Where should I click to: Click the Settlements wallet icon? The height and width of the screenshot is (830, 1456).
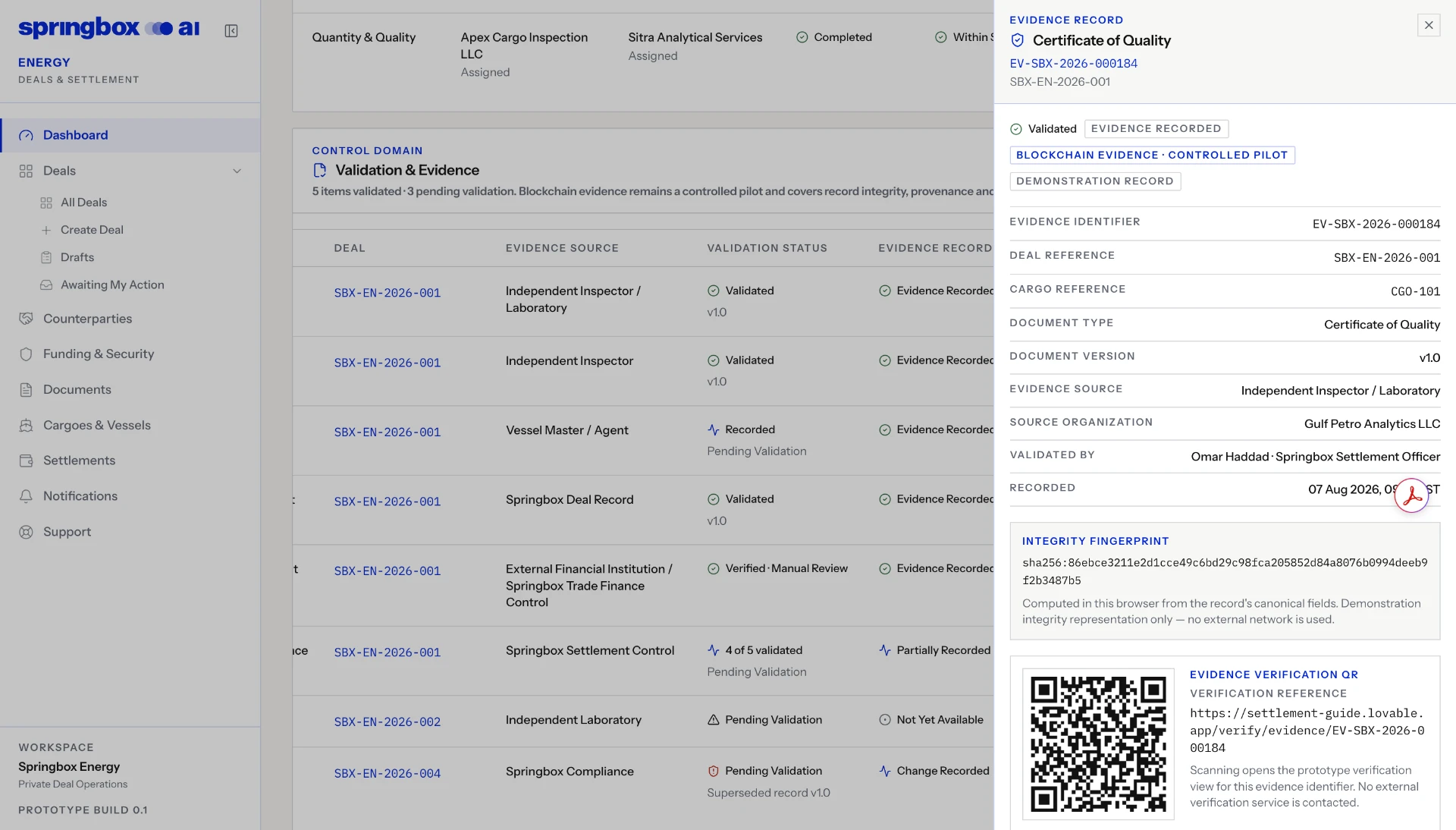point(26,461)
